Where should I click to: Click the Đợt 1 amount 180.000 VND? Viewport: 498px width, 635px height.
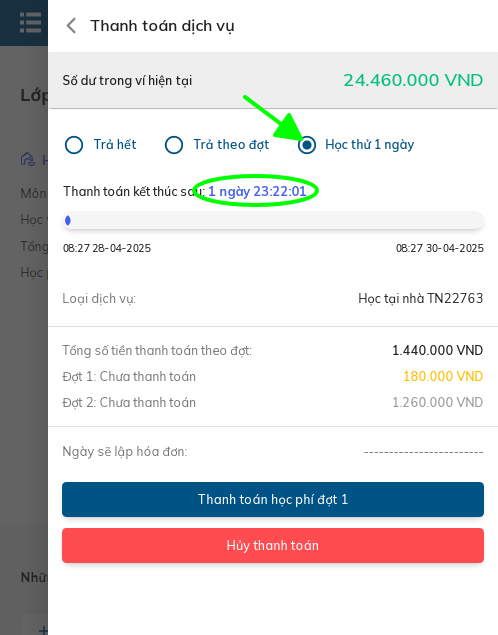(443, 376)
